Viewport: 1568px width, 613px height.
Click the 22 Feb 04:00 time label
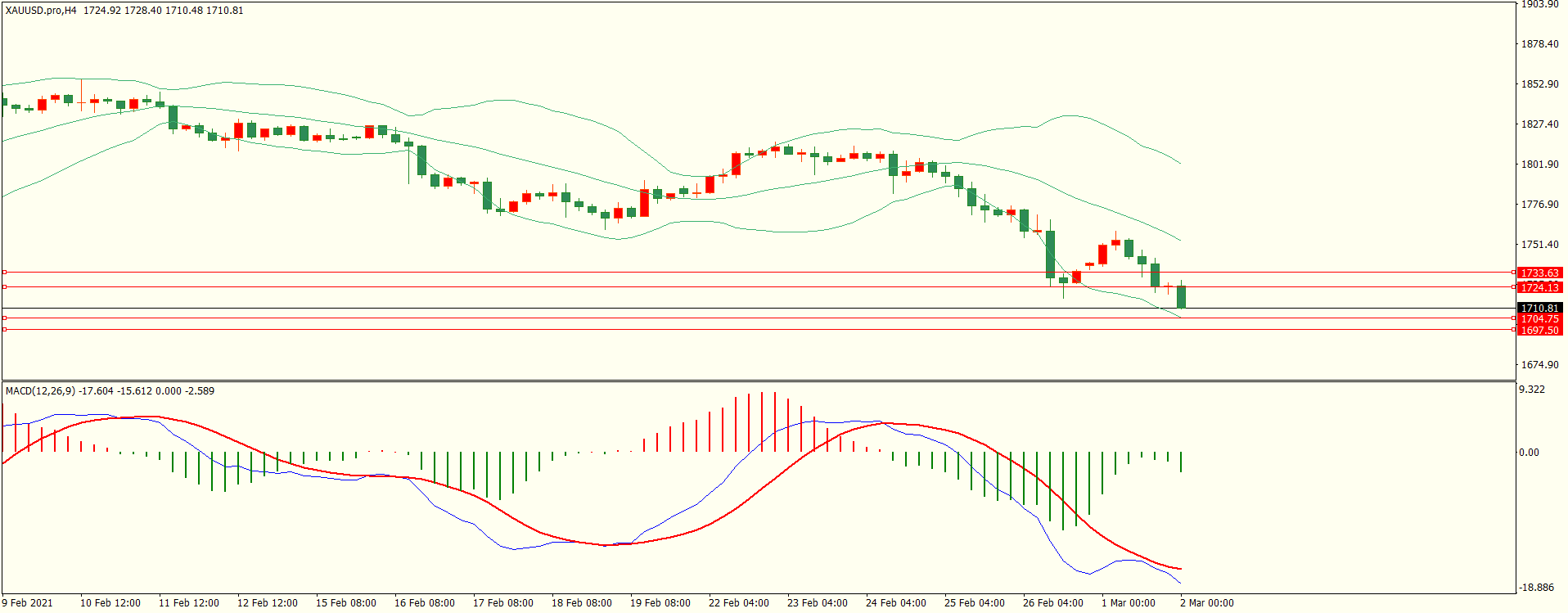[739, 603]
